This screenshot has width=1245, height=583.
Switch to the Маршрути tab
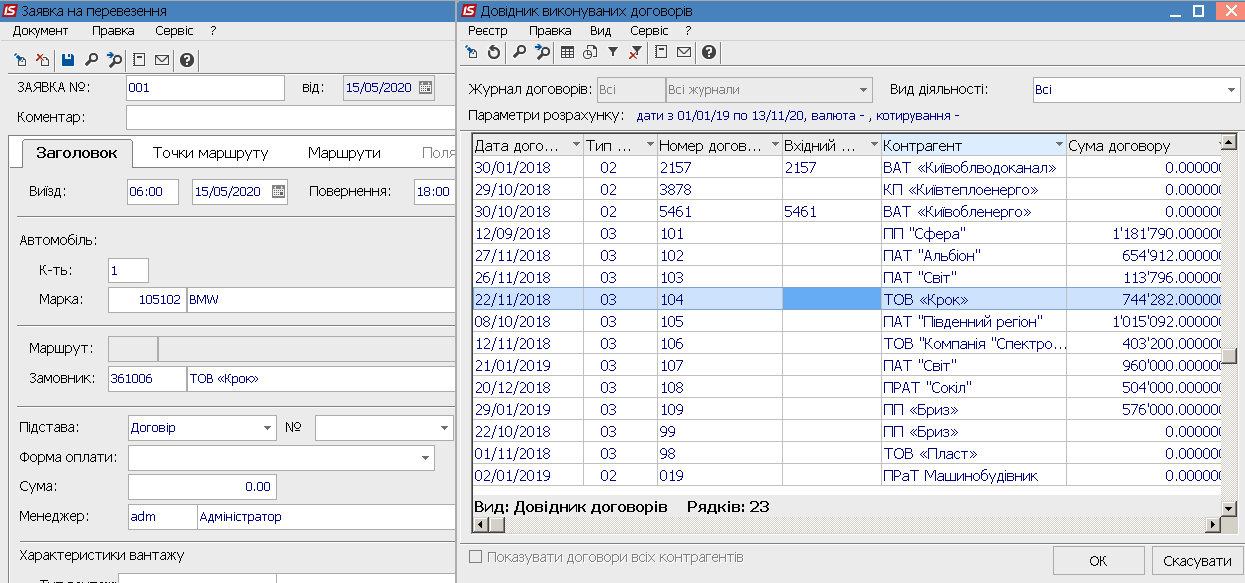[344, 153]
